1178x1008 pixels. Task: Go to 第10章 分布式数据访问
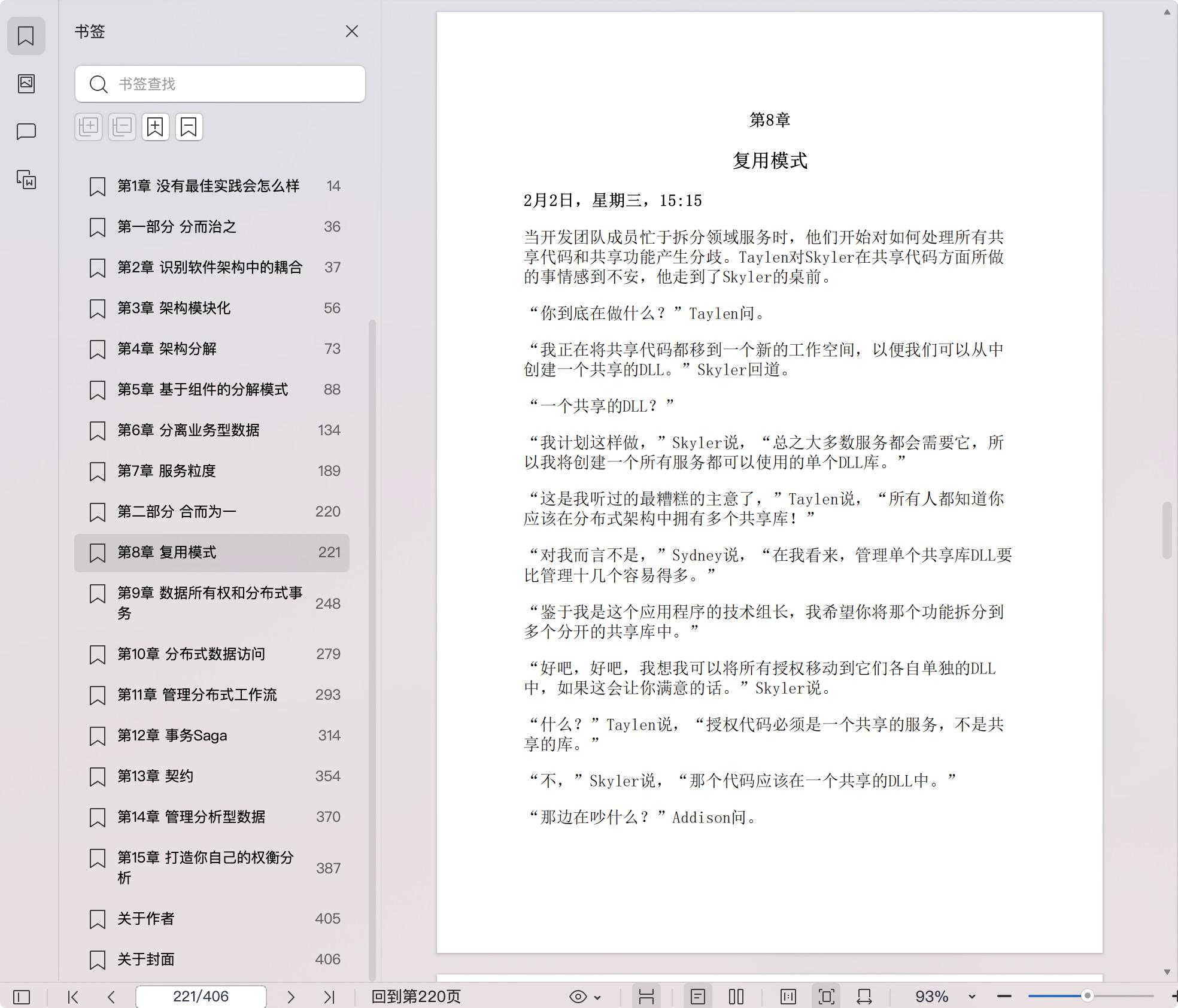(212, 654)
